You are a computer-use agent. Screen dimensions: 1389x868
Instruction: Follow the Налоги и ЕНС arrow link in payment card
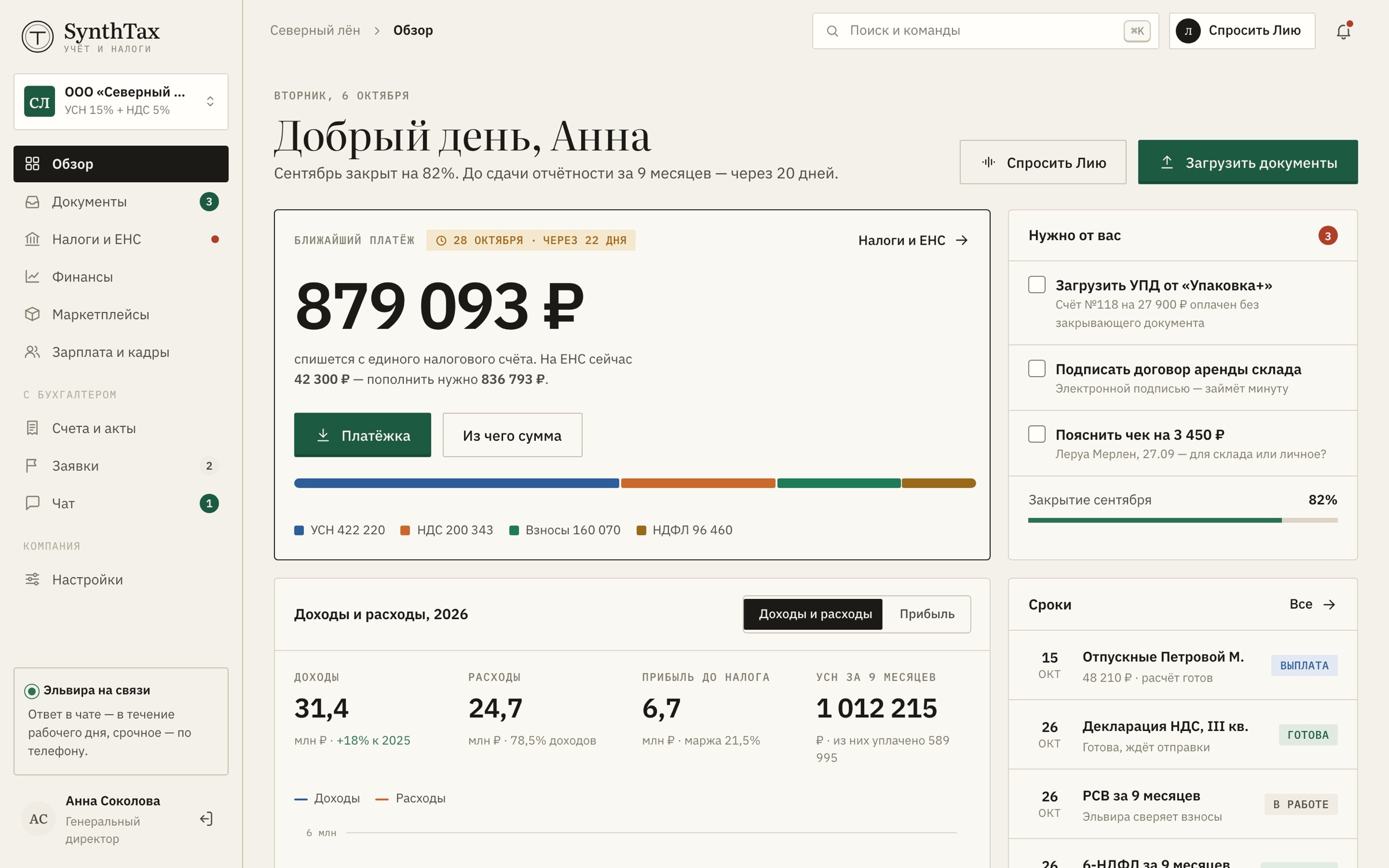(x=913, y=240)
